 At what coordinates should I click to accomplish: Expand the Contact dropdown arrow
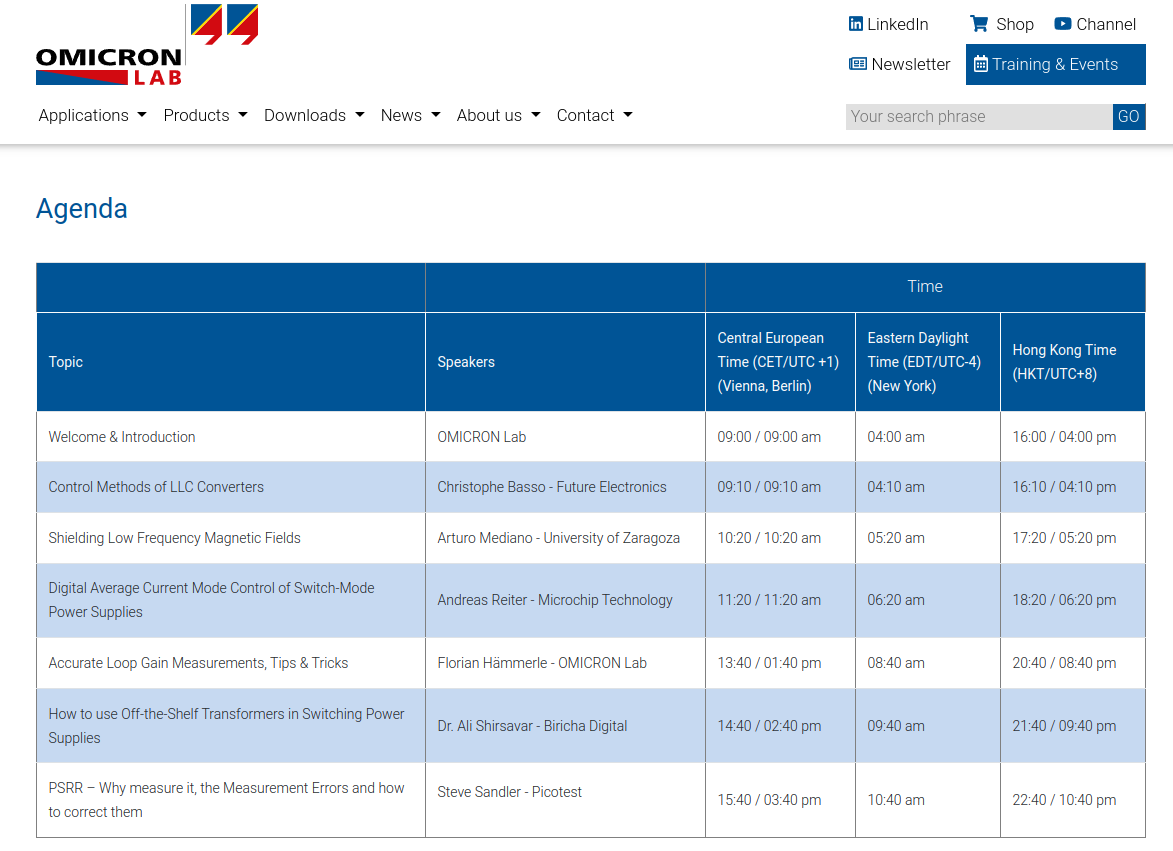click(x=628, y=115)
